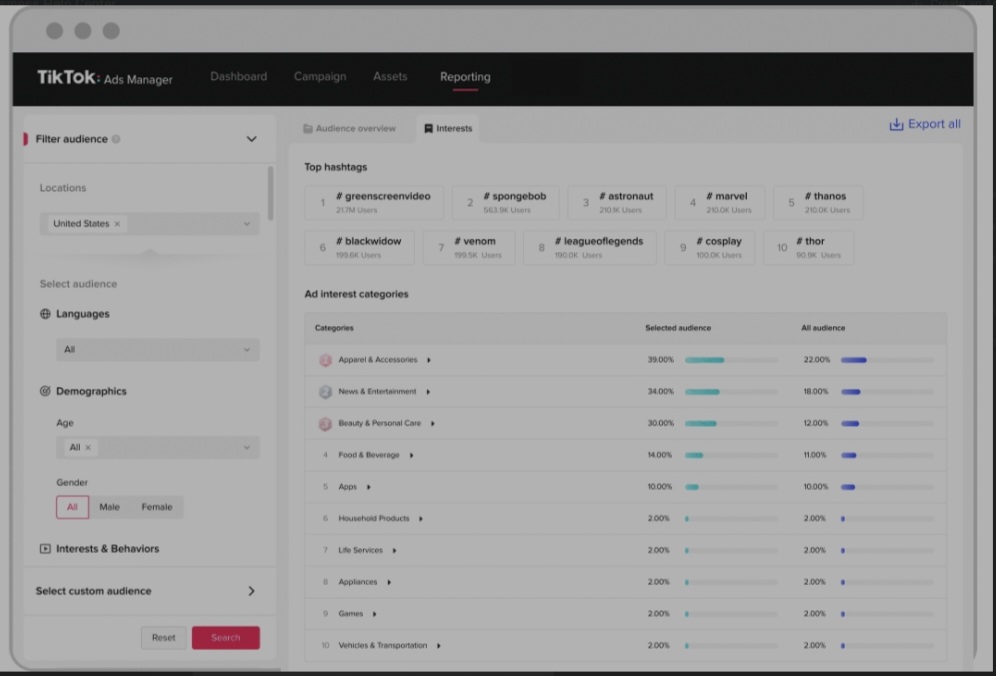Expand the Apparel & Accessories category
The width and height of the screenshot is (996, 676).
429,360
